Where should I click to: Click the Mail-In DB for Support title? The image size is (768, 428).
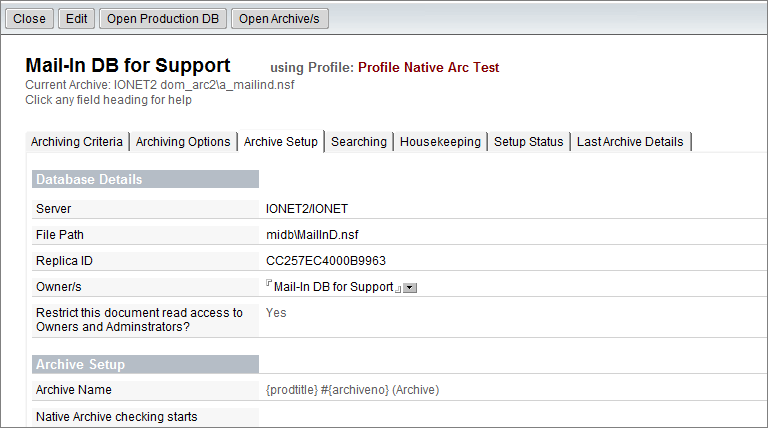click(128, 66)
